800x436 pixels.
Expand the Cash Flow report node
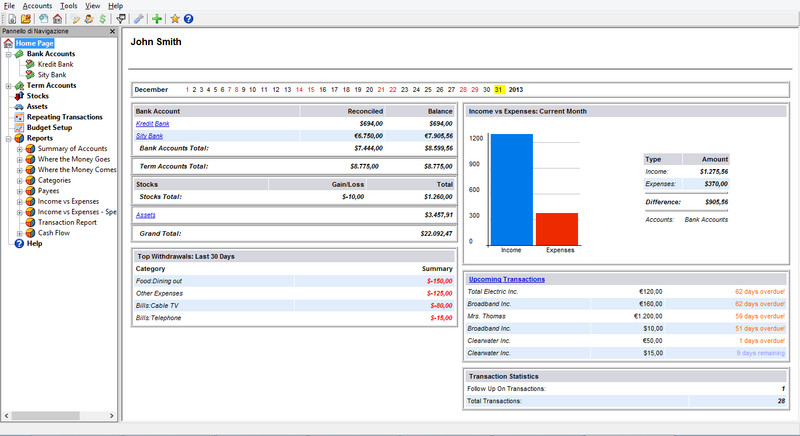coord(19,233)
